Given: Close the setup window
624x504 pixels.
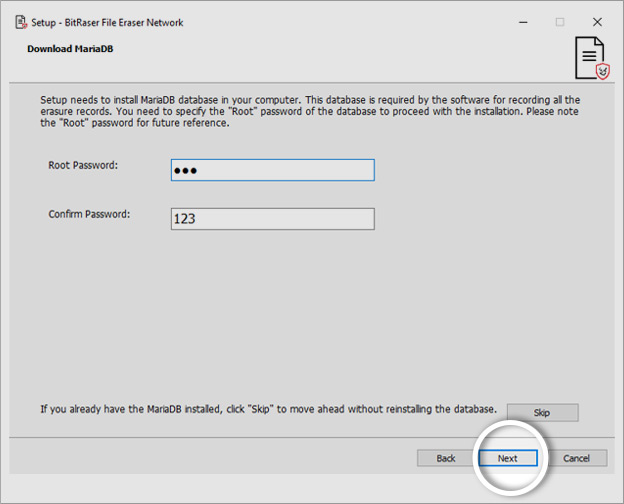Looking at the screenshot, I should point(597,22).
